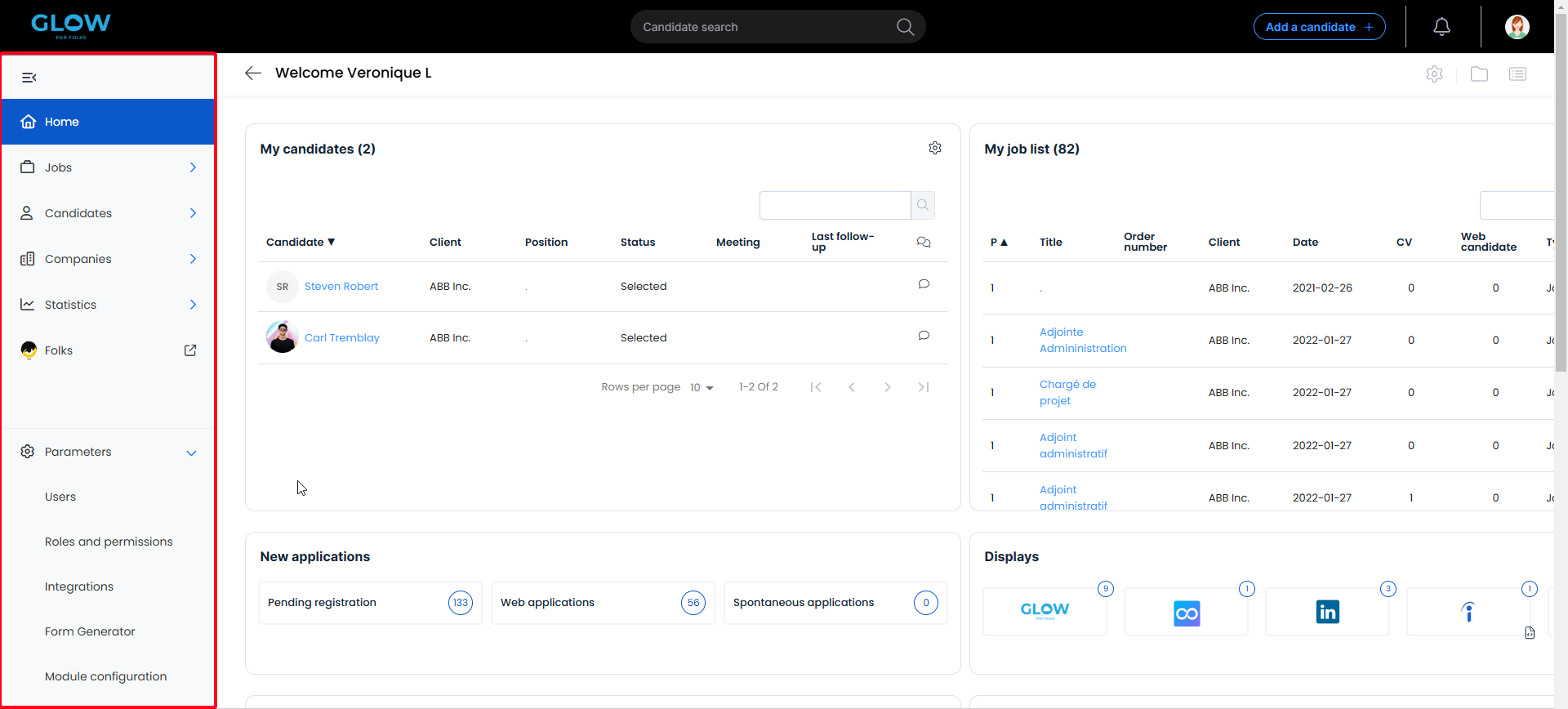Expand the Companies submenu chevron
This screenshot has height=709, width=1568.
pos(193,259)
